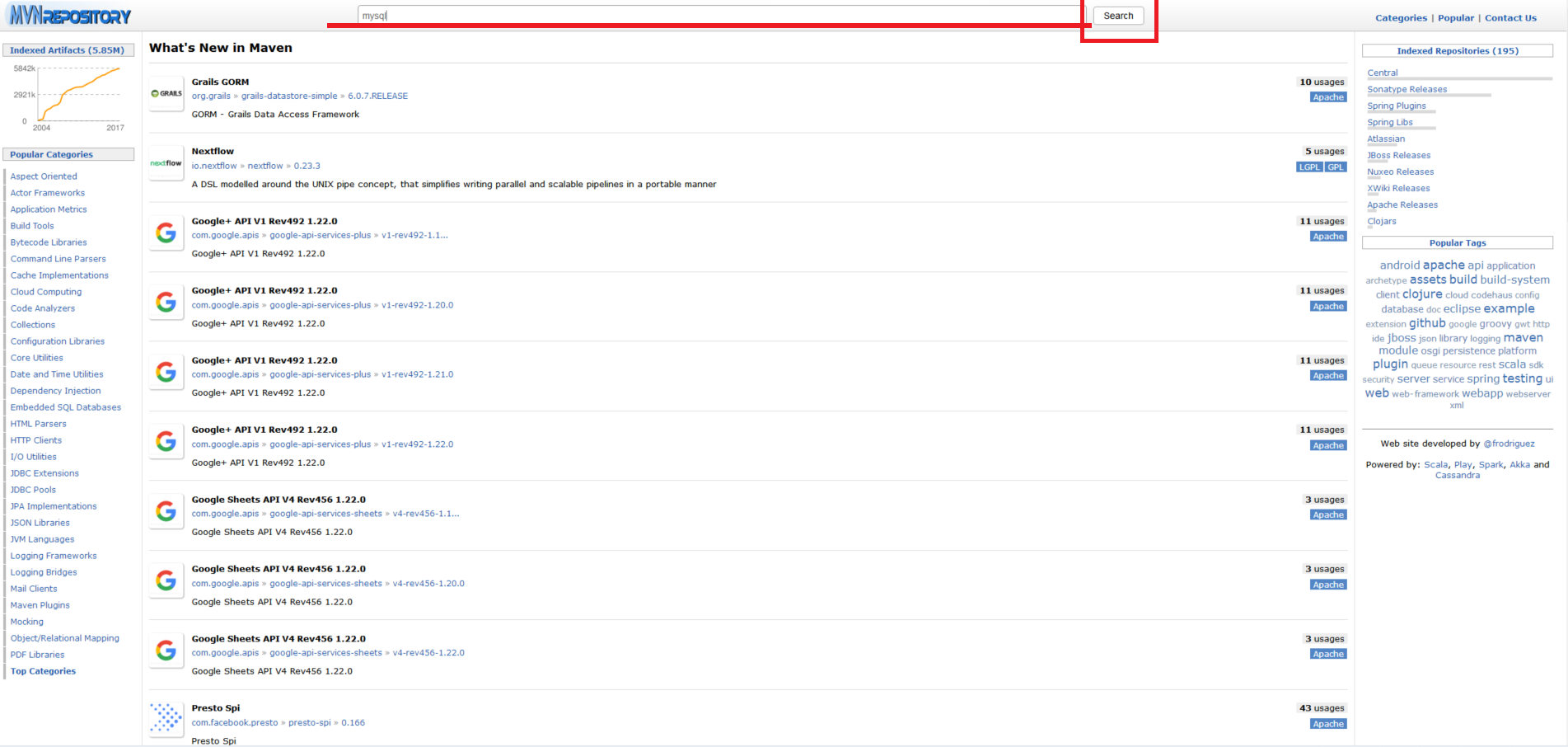Click the Search button

(x=1118, y=16)
